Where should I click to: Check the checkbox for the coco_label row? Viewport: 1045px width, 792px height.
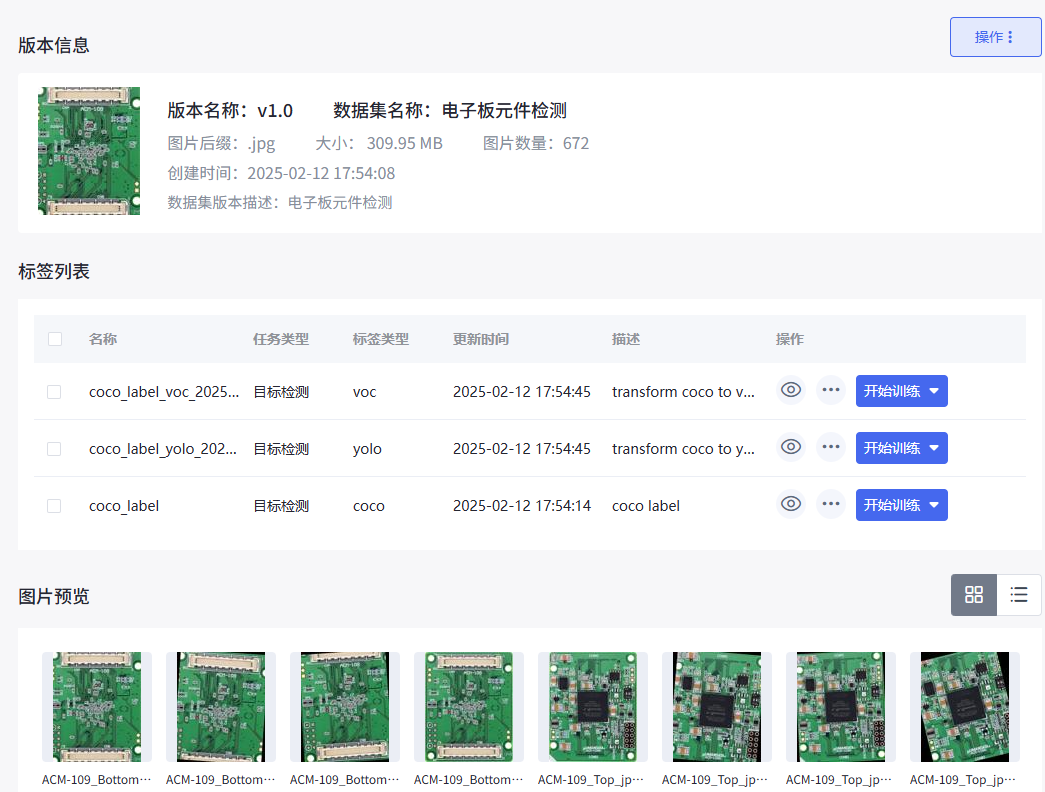(54, 505)
